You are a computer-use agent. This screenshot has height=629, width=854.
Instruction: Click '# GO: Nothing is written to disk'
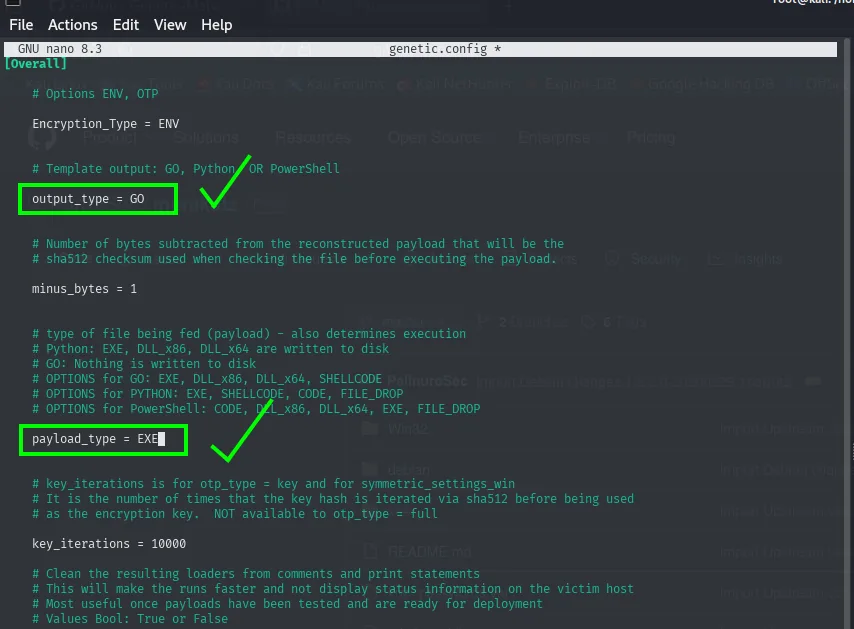coord(144,364)
